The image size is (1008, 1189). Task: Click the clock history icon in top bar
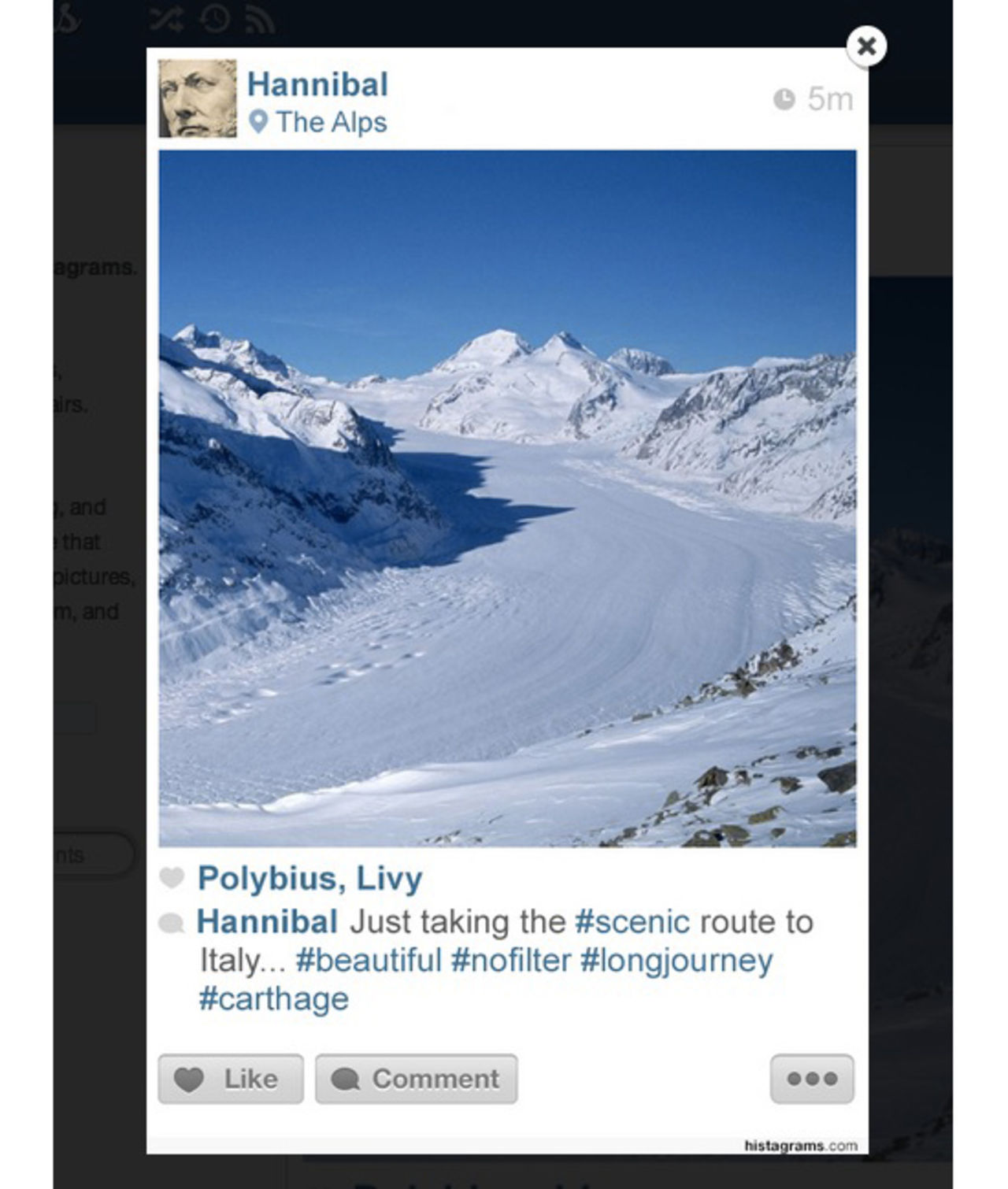tap(214, 19)
